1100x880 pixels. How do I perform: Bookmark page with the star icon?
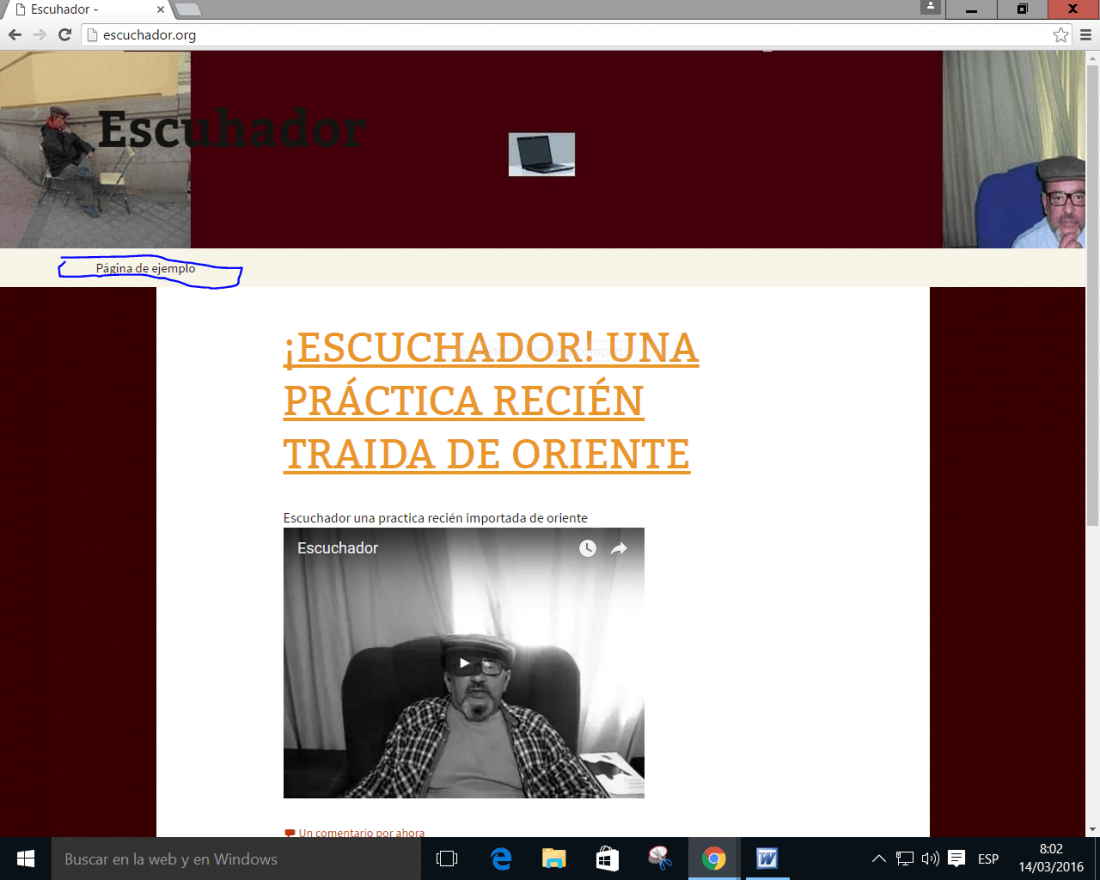(x=1061, y=35)
